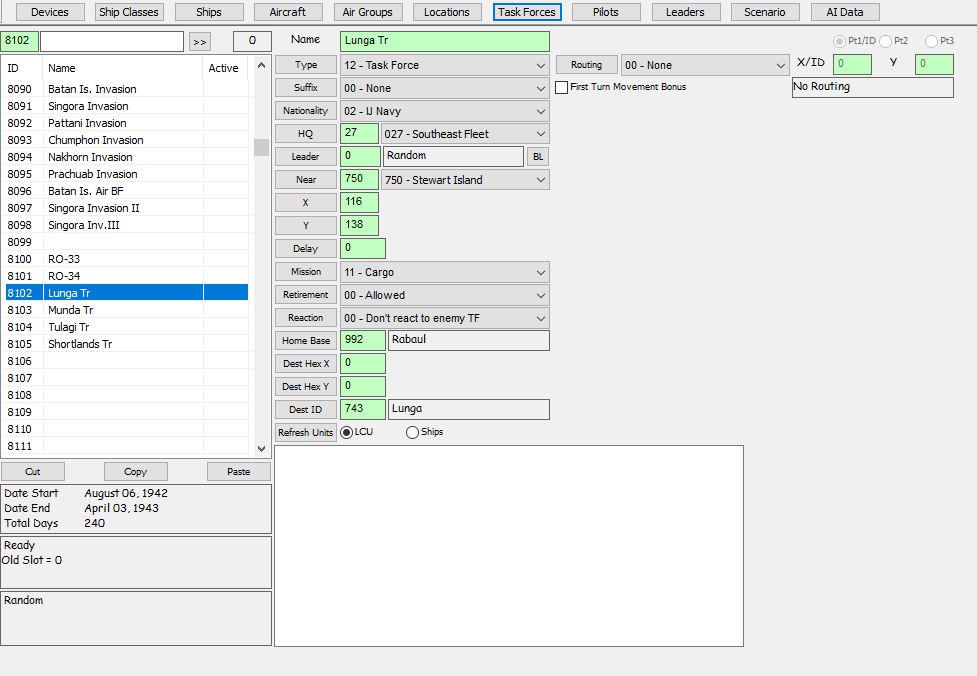Image resolution: width=977 pixels, height=676 pixels.
Task: Click the Name field Lunga Tr
Action: tap(445, 41)
